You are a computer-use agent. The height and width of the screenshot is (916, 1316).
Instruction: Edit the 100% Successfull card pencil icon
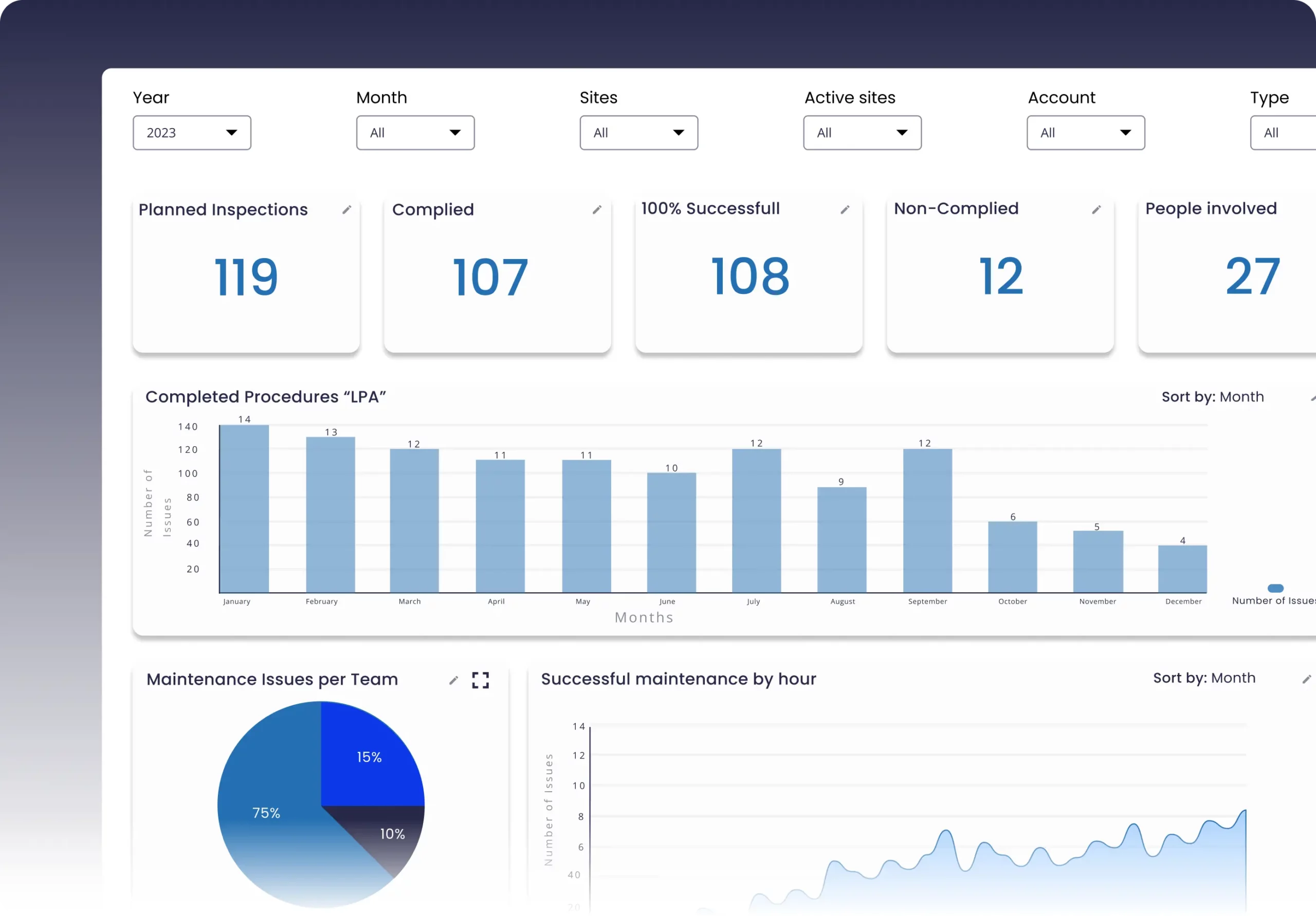click(845, 210)
